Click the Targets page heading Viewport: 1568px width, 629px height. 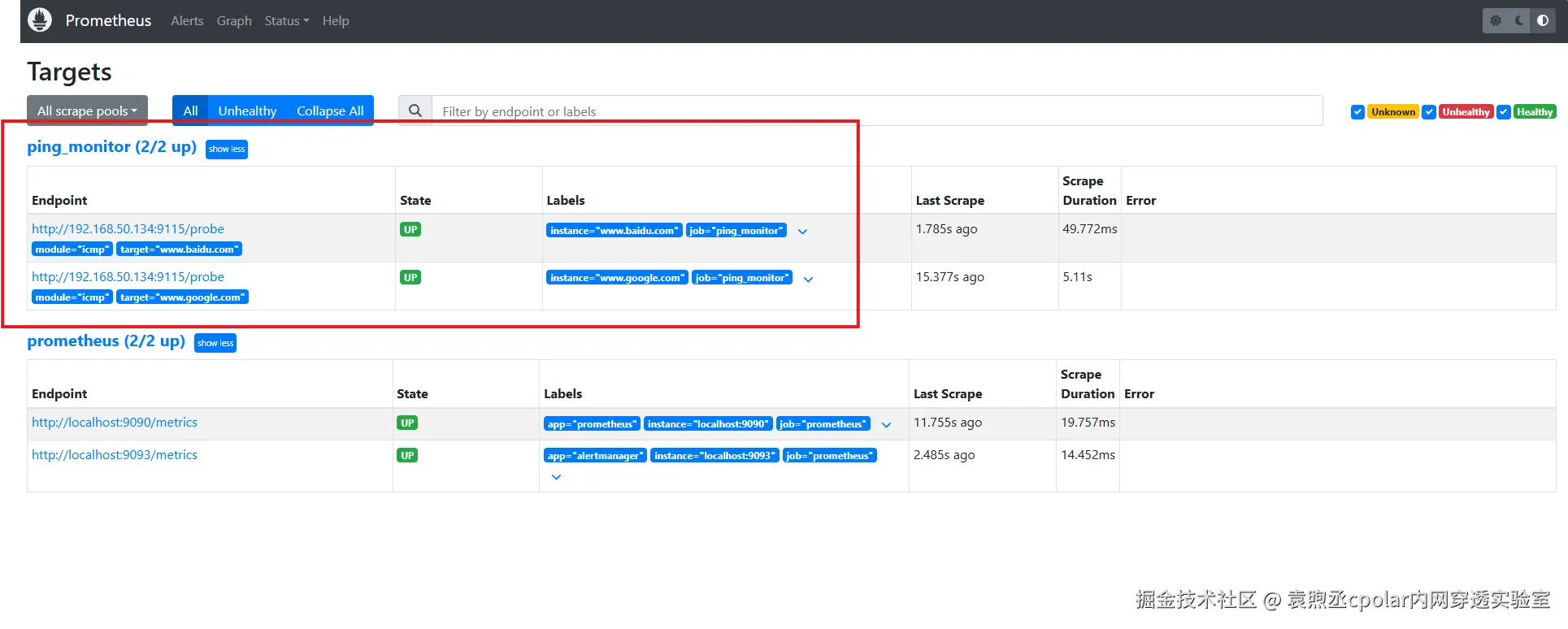(x=69, y=72)
